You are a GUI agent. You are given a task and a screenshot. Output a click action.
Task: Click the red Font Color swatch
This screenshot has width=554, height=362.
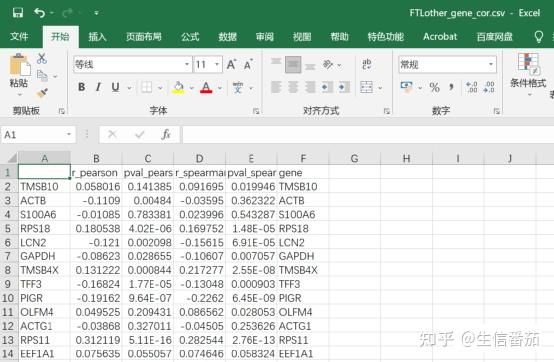click(206, 87)
